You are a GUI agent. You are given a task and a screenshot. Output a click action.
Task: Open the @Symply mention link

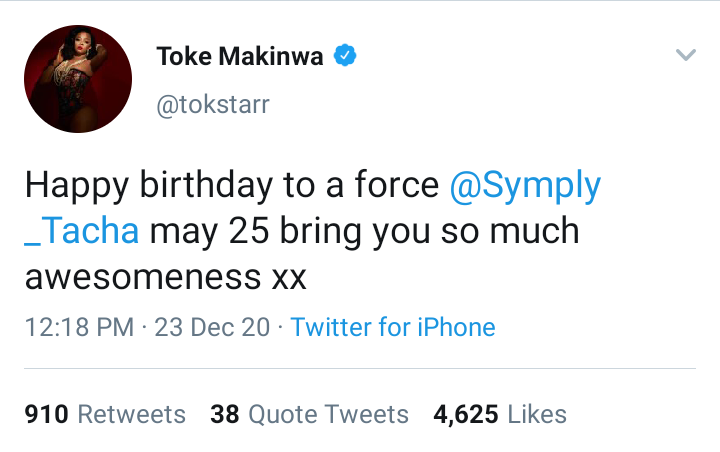(x=525, y=185)
